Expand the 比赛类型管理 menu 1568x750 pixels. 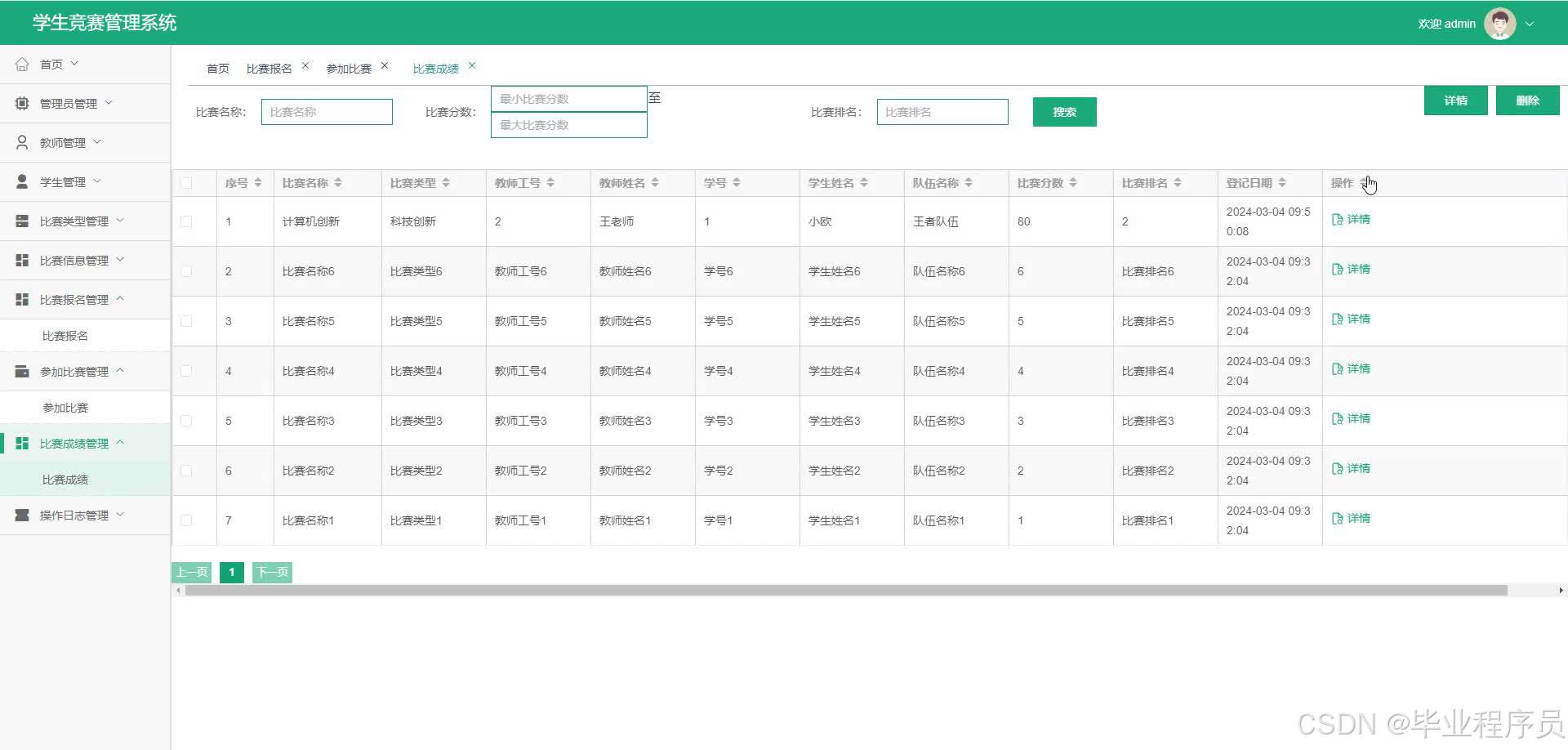[120, 220]
